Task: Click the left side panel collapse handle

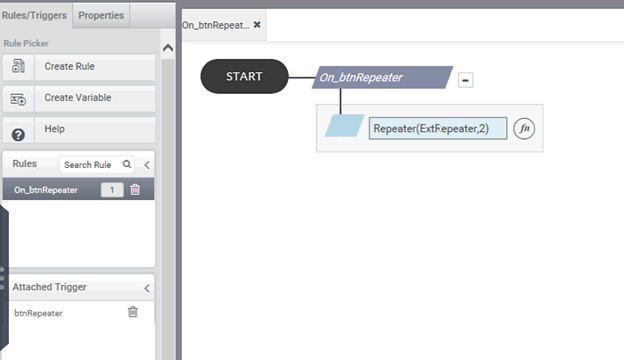Action: 4,278
